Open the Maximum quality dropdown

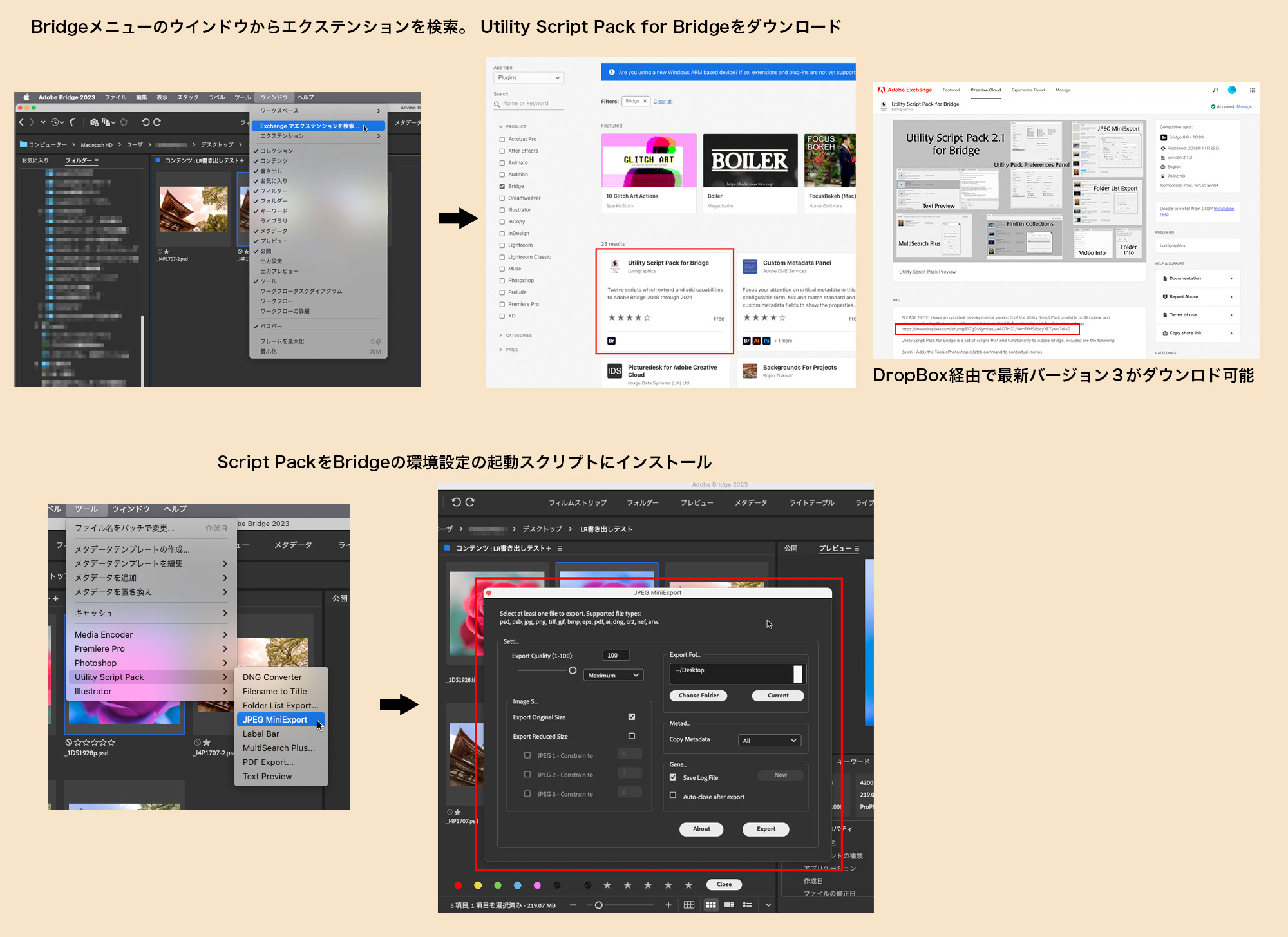pos(612,674)
